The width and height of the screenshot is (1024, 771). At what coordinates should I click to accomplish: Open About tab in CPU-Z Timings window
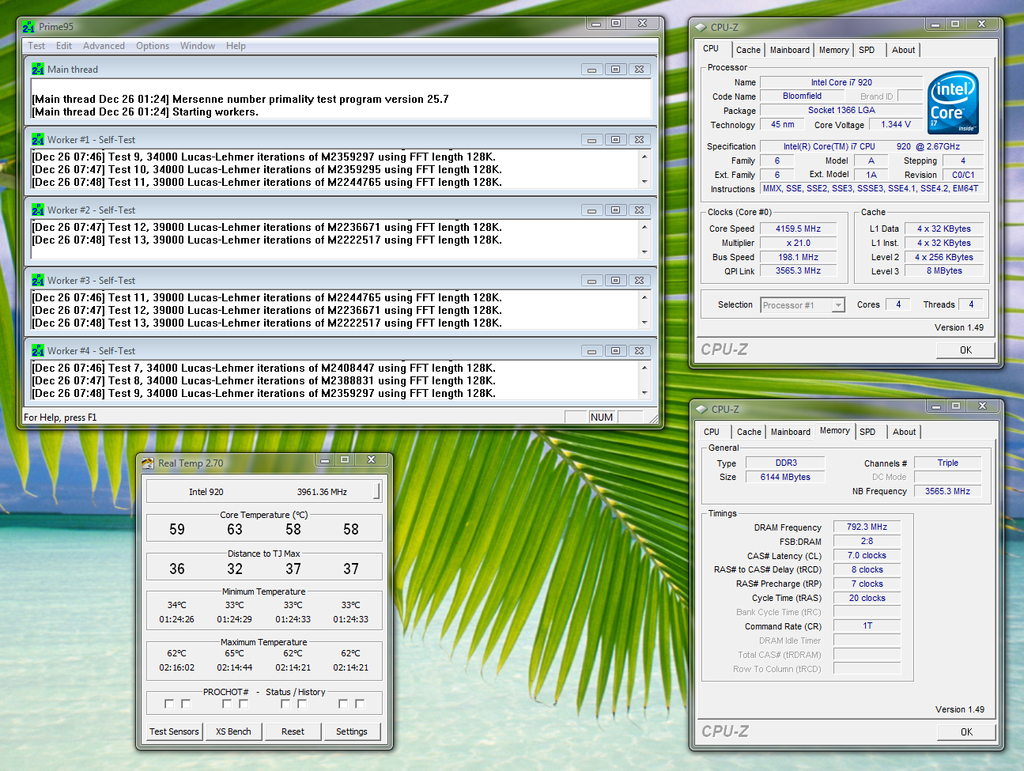click(904, 432)
